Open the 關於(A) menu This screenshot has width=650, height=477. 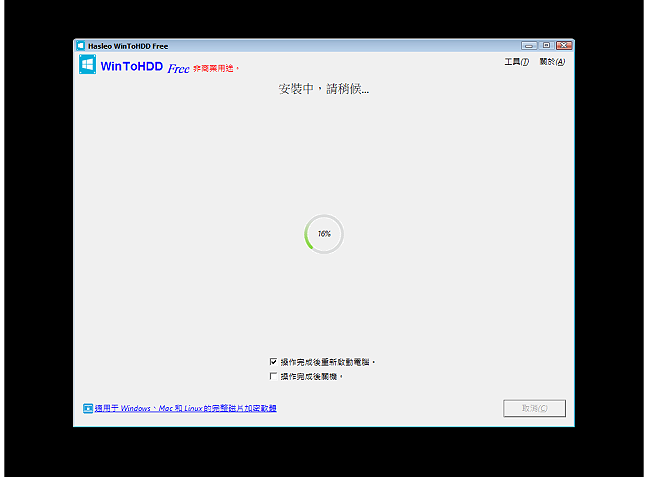(x=552, y=62)
